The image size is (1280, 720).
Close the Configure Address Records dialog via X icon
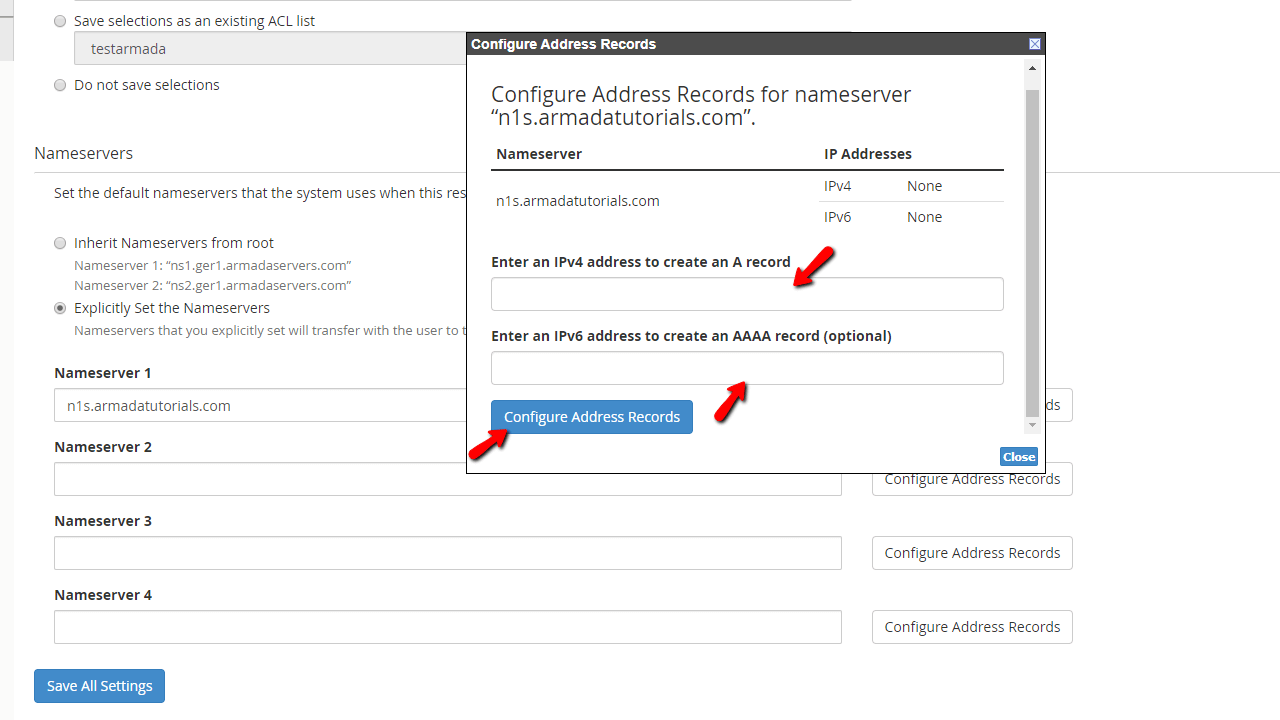[1035, 44]
